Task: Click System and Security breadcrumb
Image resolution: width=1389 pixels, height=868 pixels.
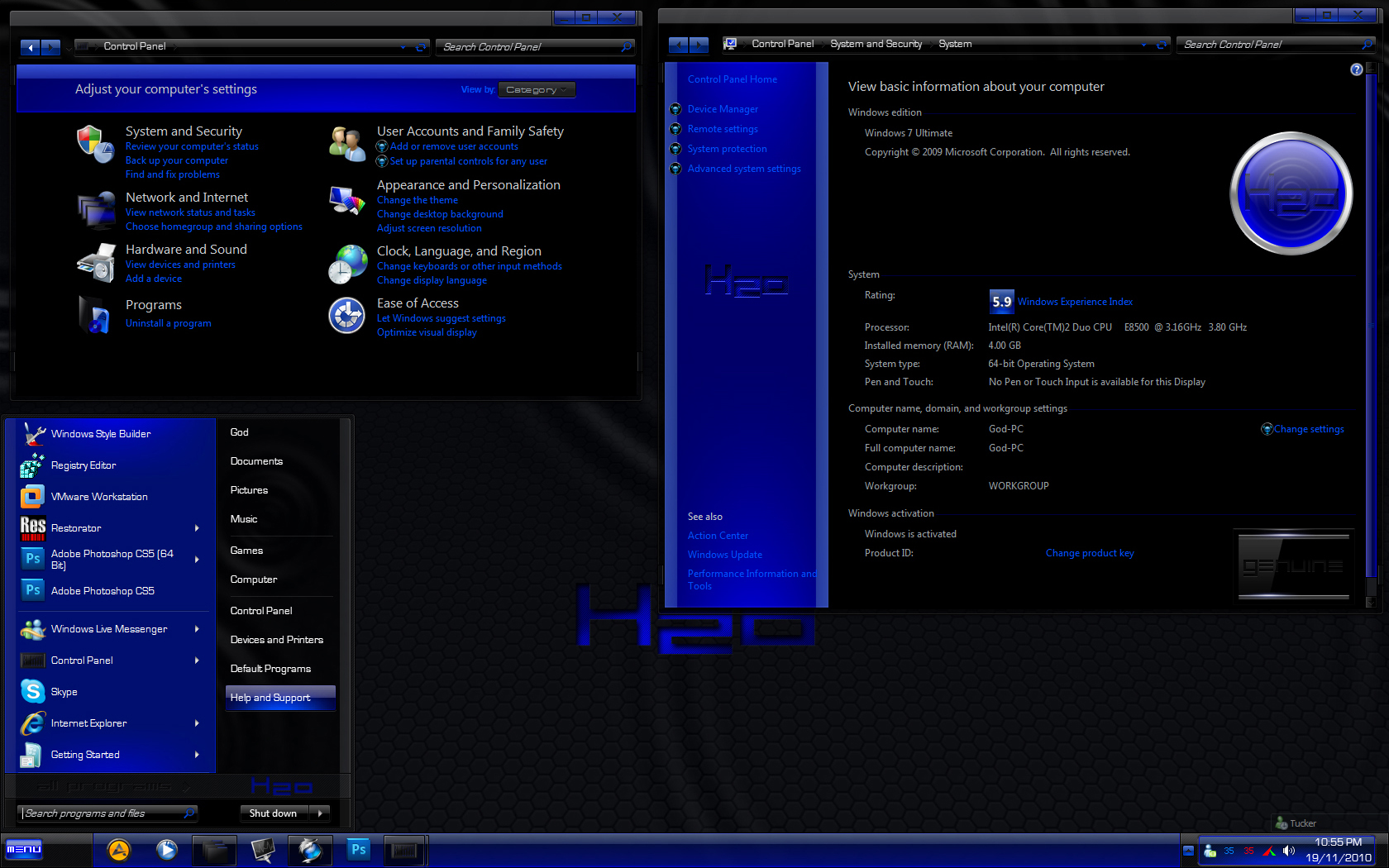Action: [x=876, y=44]
